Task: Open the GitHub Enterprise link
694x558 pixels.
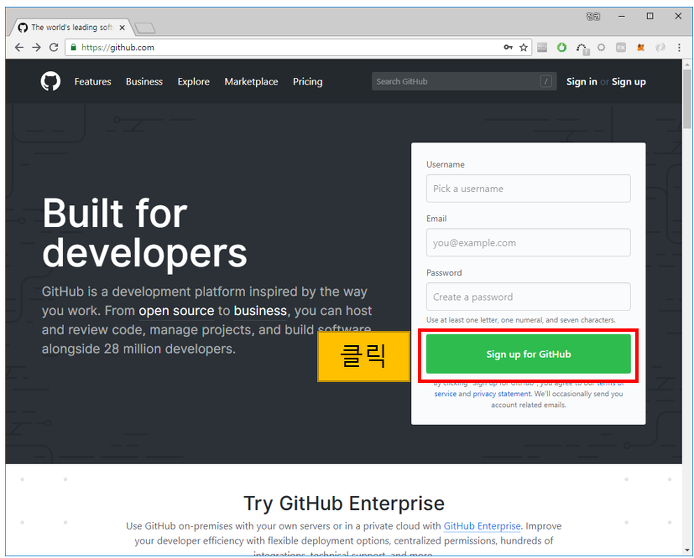Action: [482, 526]
